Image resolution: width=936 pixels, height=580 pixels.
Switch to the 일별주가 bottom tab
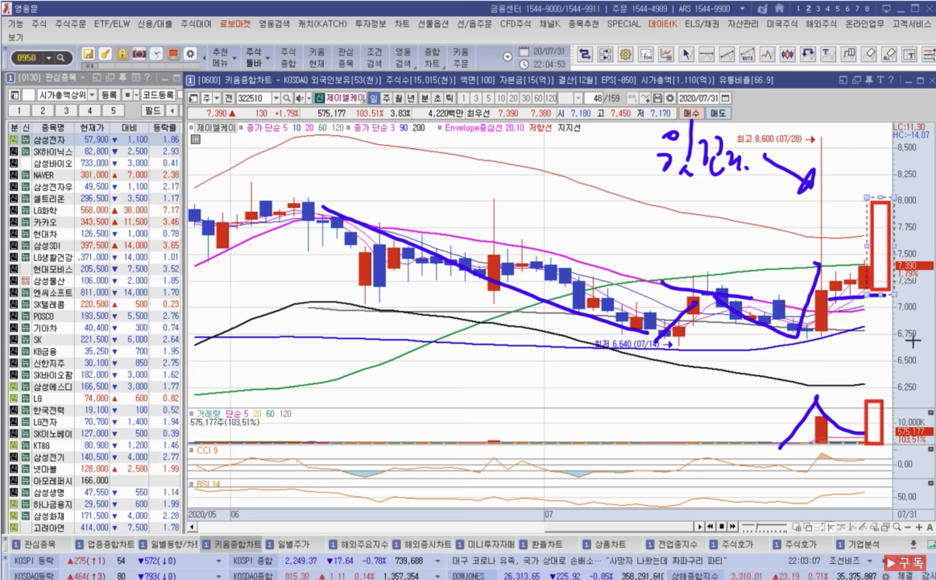(x=293, y=544)
